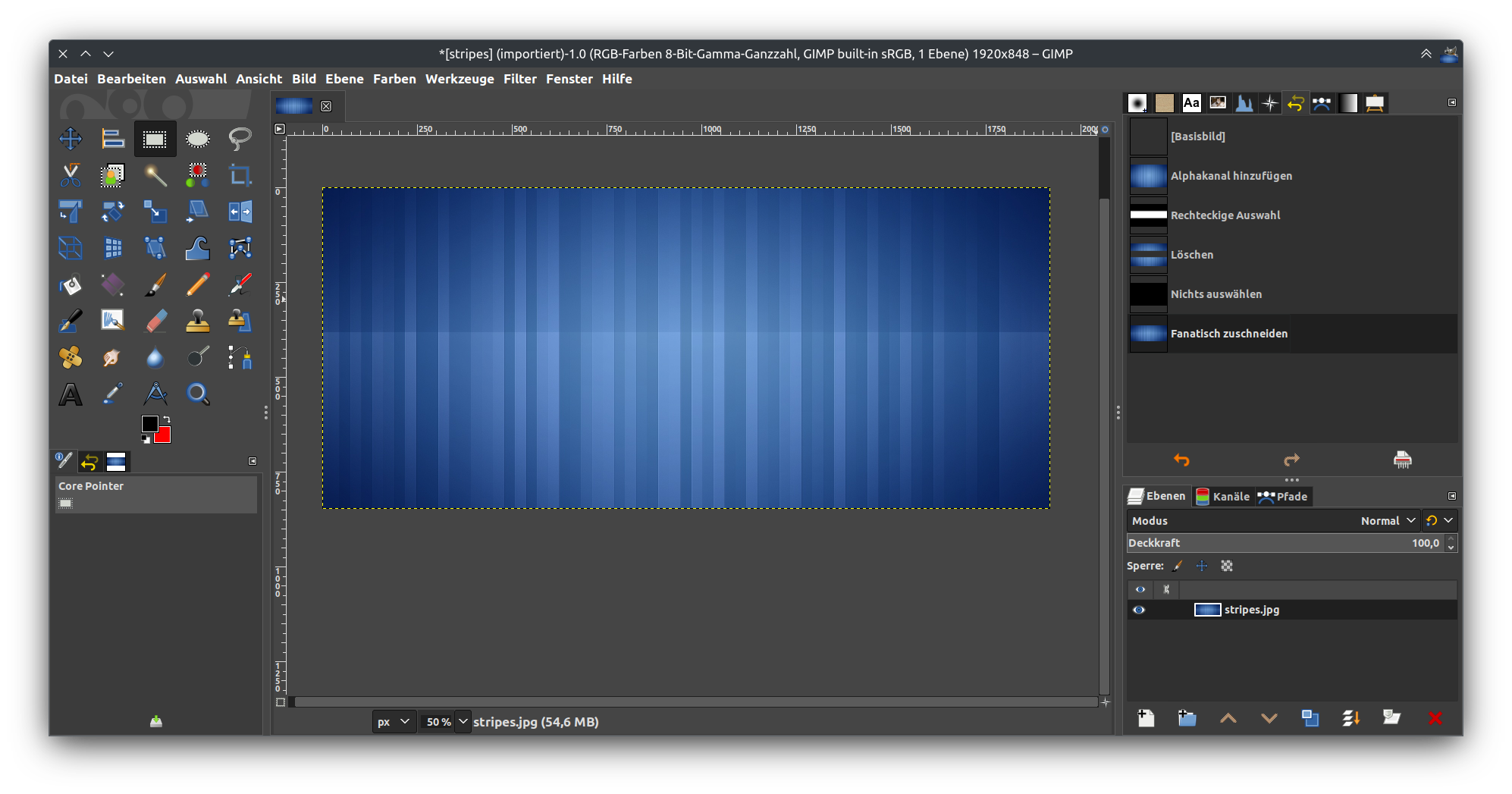Open the layer Modus dropdown showing Normal
The image size is (1512, 794).
click(x=1386, y=521)
